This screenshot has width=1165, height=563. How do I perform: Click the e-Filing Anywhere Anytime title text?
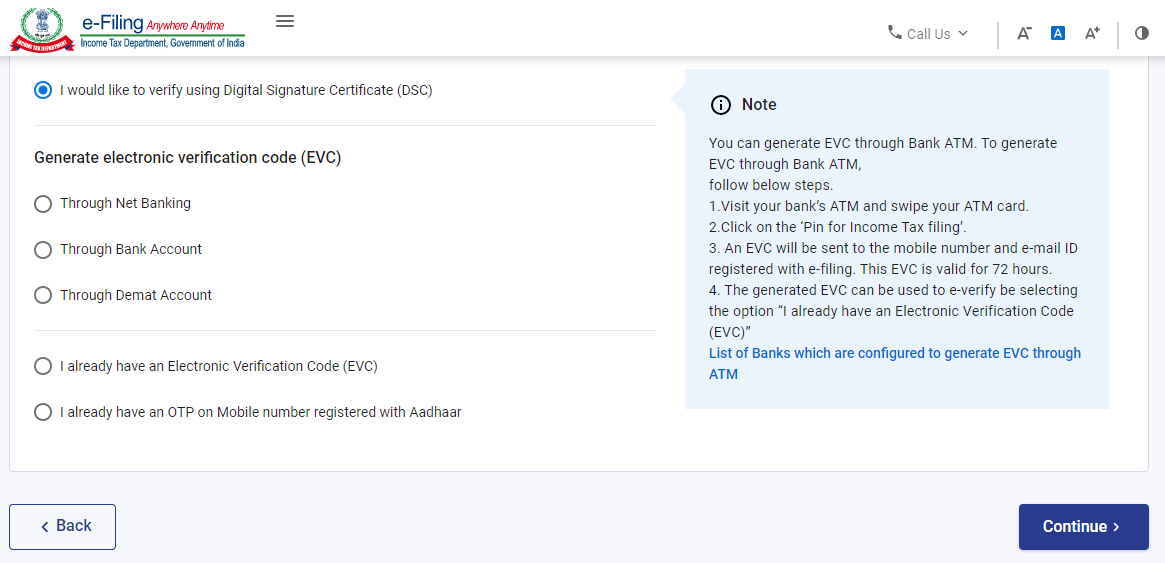(x=162, y=23)
